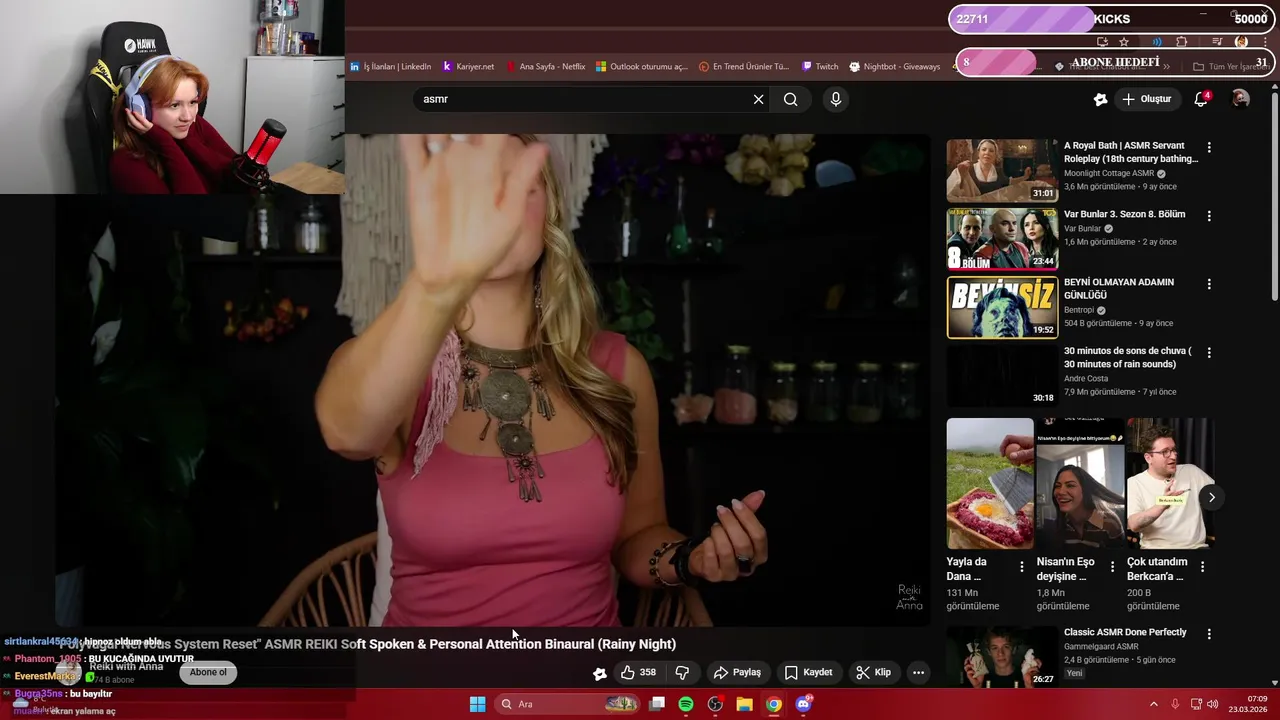Open options for A Royal Bath video
Viewport: 1280px width, 720px height.
(1209, 147)
